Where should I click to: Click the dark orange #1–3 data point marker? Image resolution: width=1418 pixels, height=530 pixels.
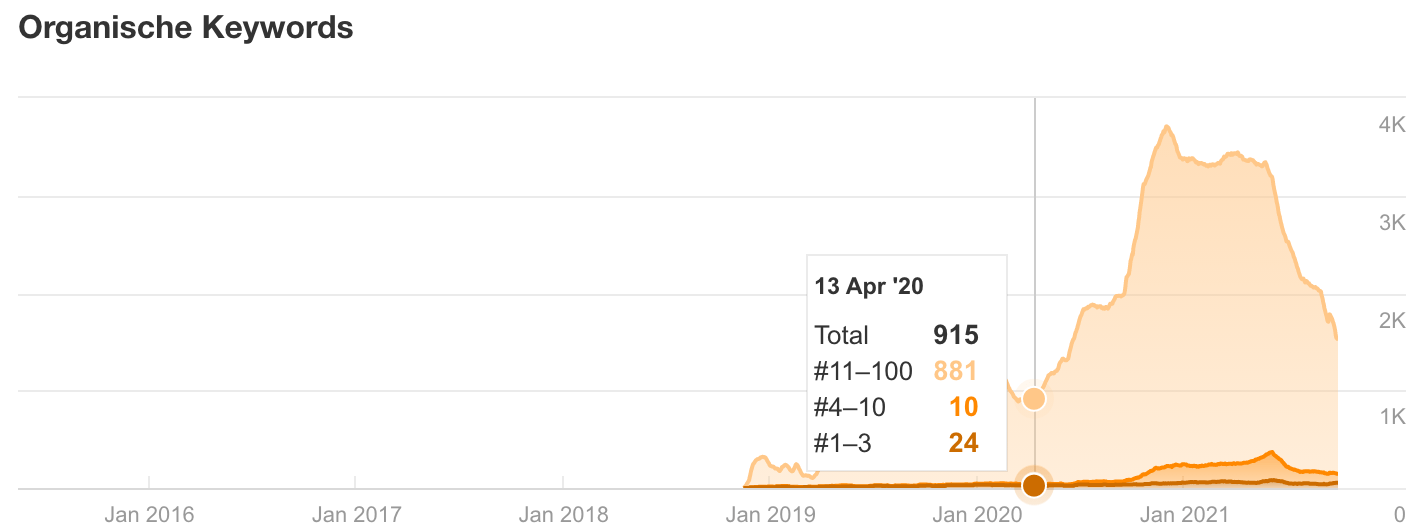1034,486
